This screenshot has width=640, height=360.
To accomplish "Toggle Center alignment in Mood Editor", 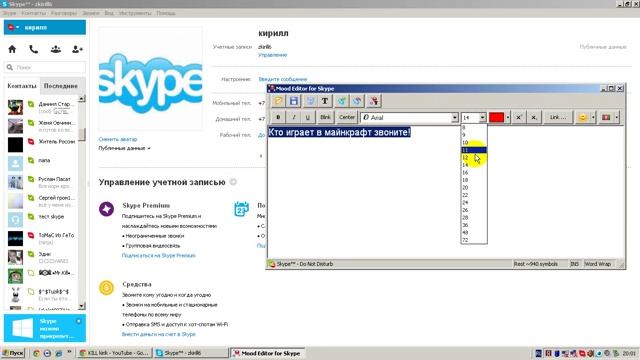I will click(x=347, y=118).
